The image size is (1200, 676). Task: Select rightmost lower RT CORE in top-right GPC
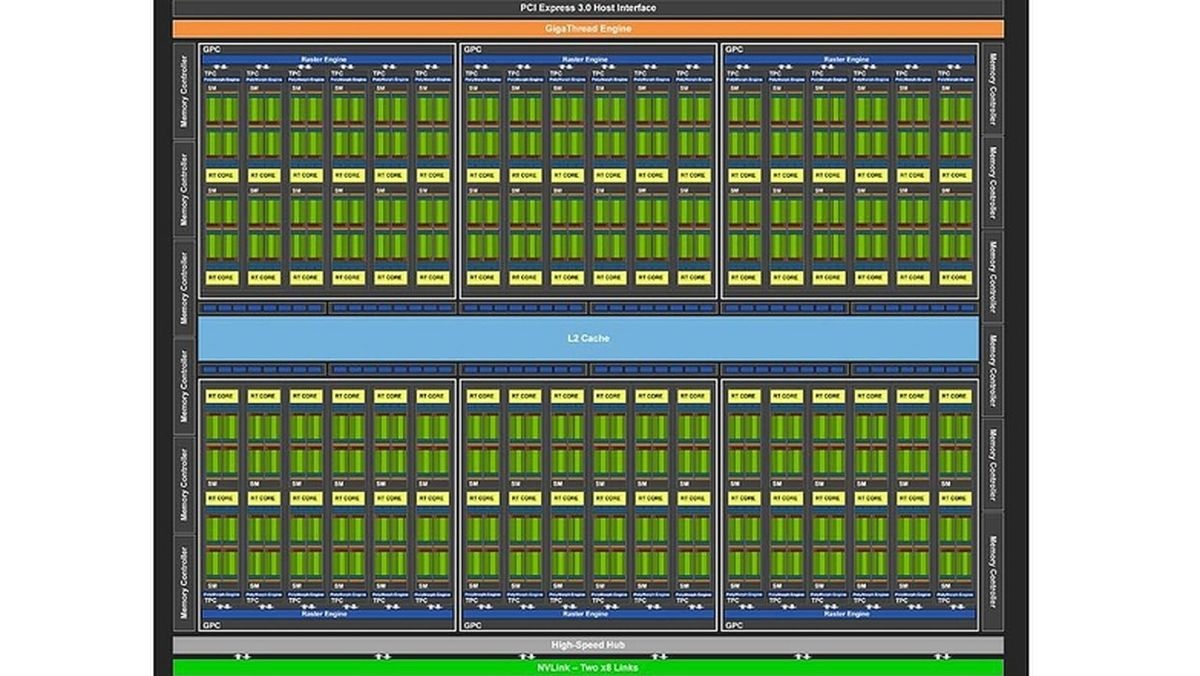955,277
